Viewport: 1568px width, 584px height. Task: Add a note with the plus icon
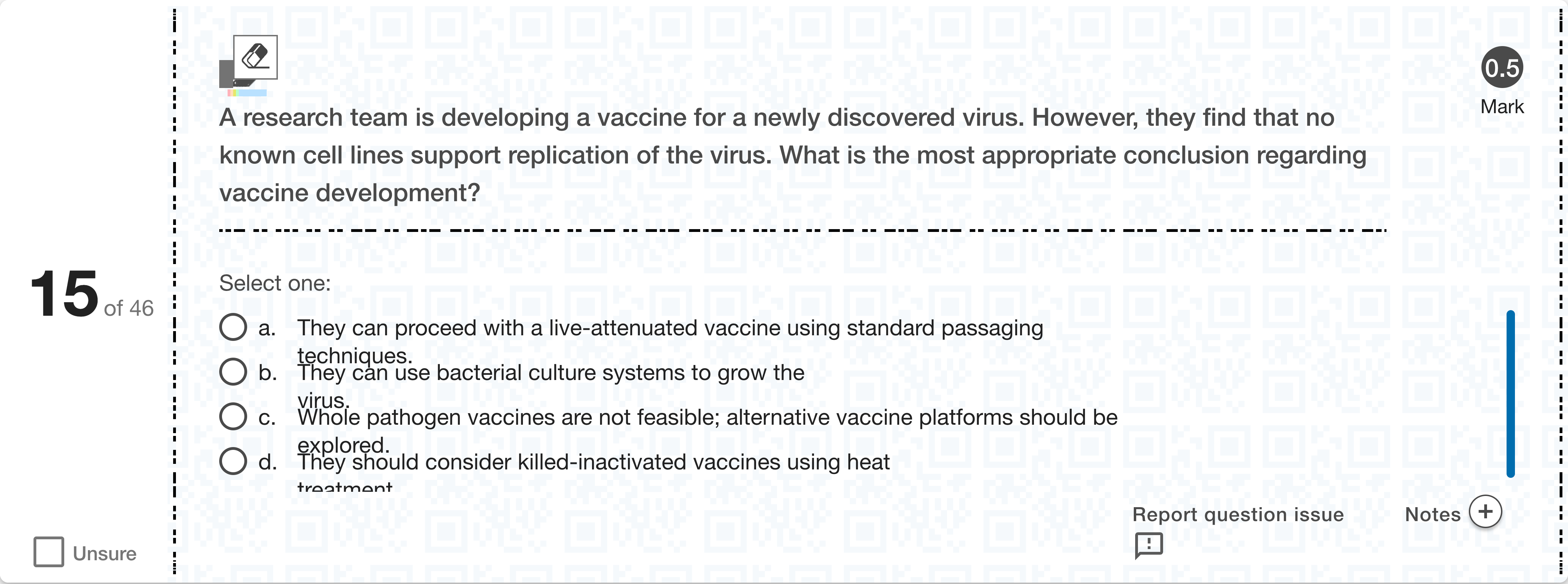tap(1485, 512)
